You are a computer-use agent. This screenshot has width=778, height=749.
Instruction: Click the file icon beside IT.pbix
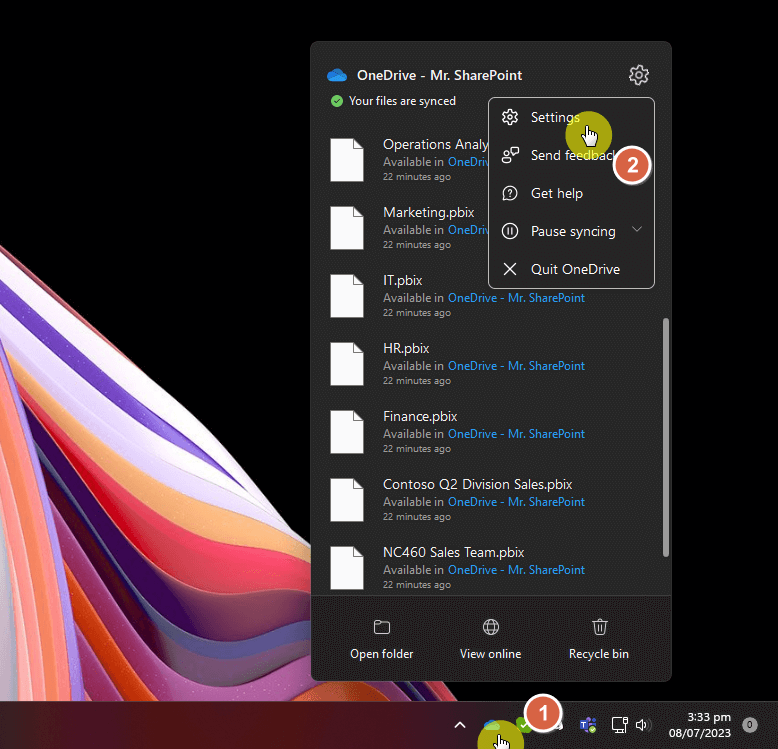click(x=347, y=296)
